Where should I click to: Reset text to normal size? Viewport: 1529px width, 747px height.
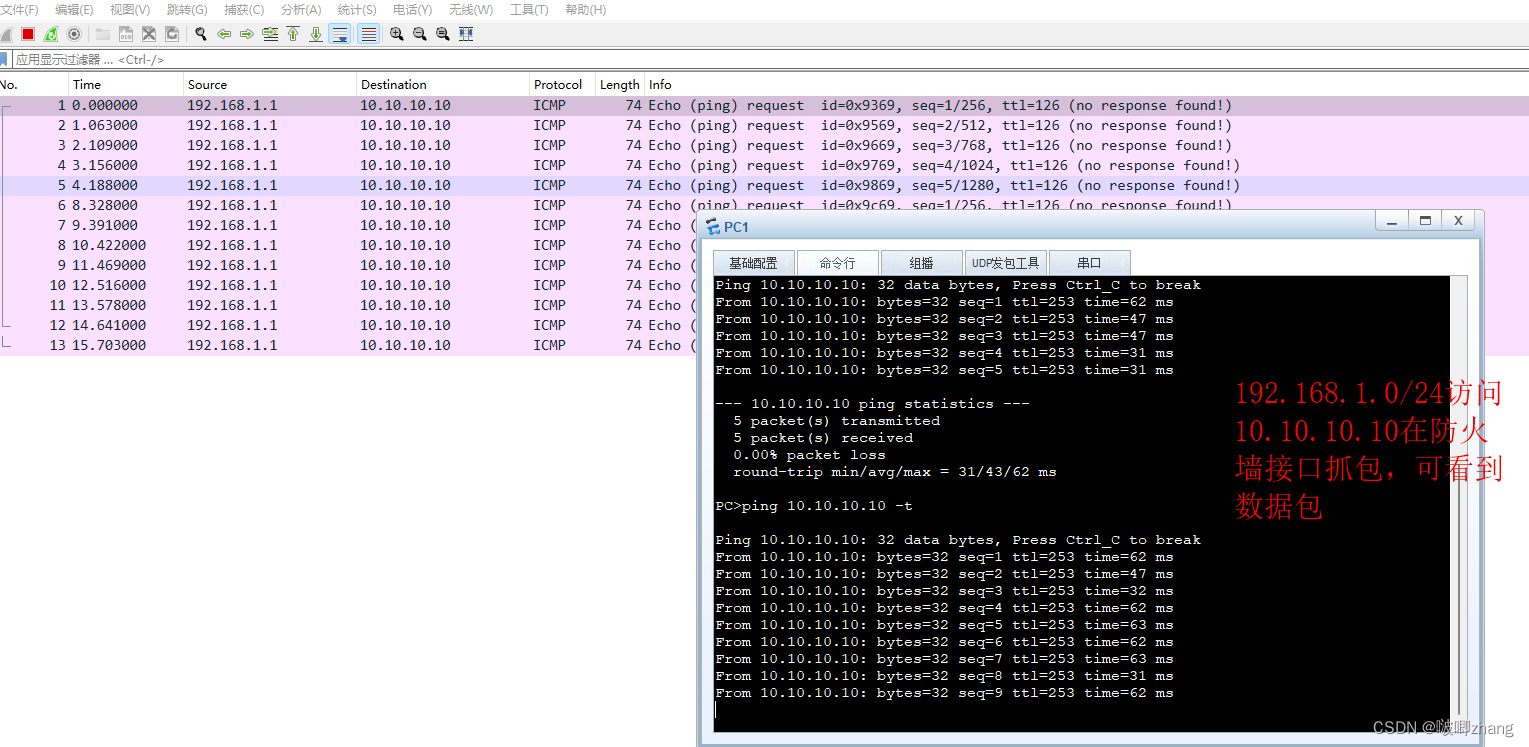(x=443, y=34)
